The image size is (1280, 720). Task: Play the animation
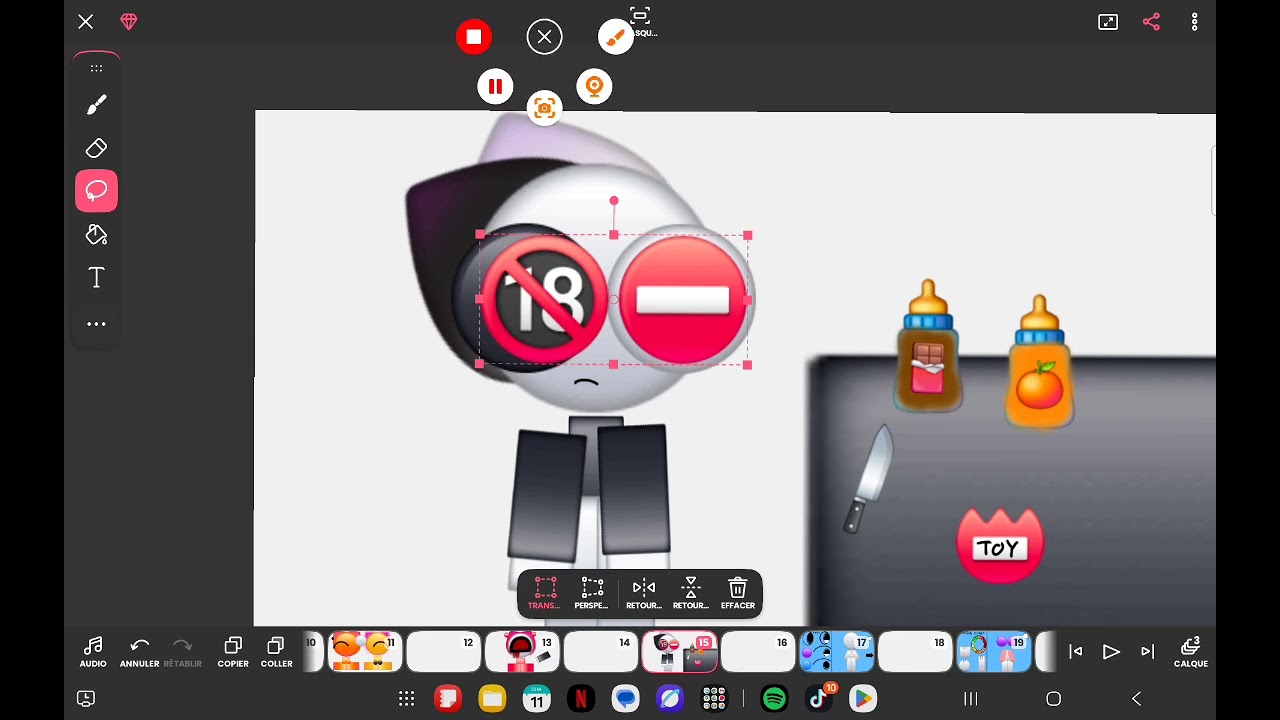(1111, 652)
